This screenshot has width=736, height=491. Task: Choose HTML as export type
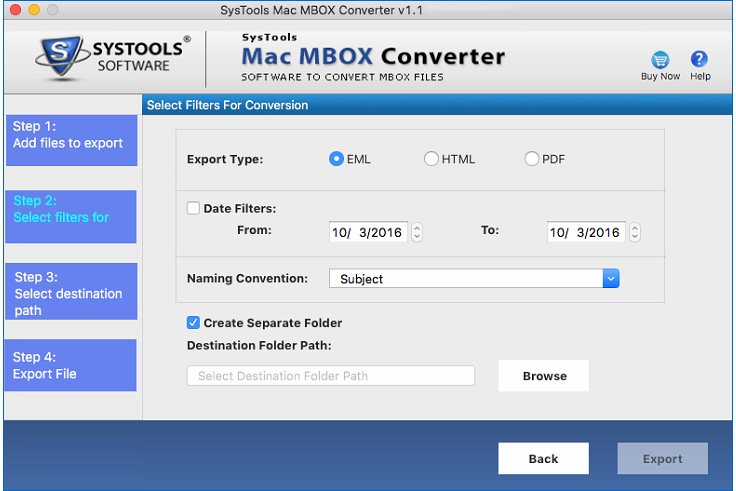[x=431, y=159]
